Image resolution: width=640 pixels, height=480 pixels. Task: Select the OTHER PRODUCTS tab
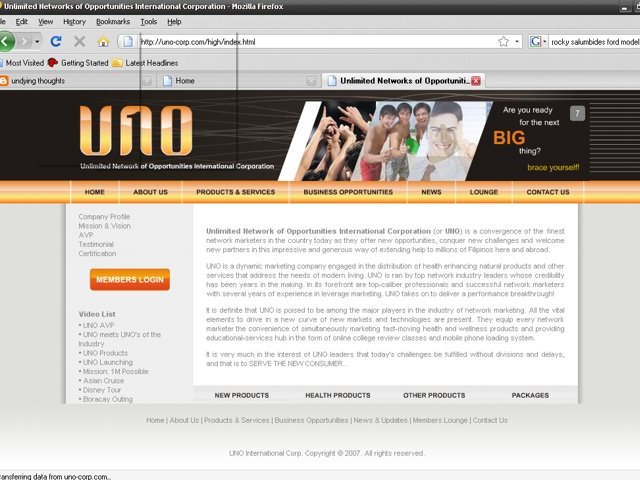click(434, 395)
